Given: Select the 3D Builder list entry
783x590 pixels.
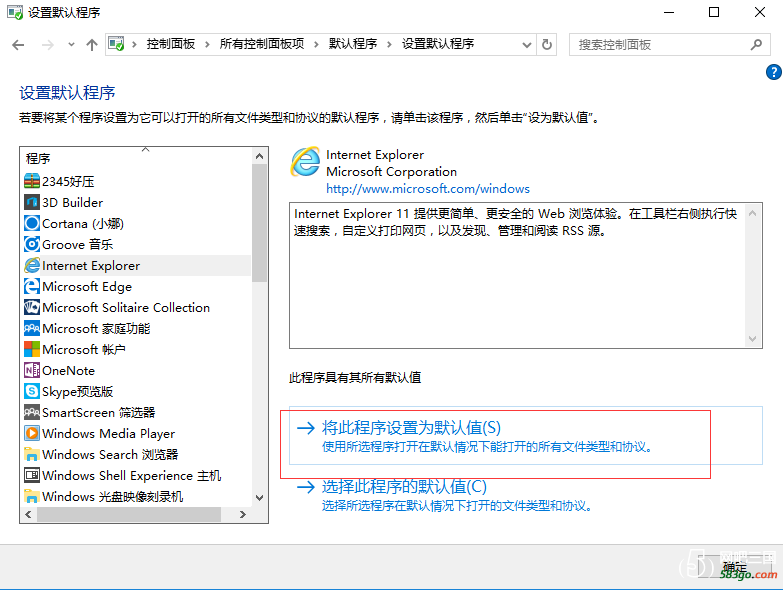Looking at the screenshot, I should [136, 202].
